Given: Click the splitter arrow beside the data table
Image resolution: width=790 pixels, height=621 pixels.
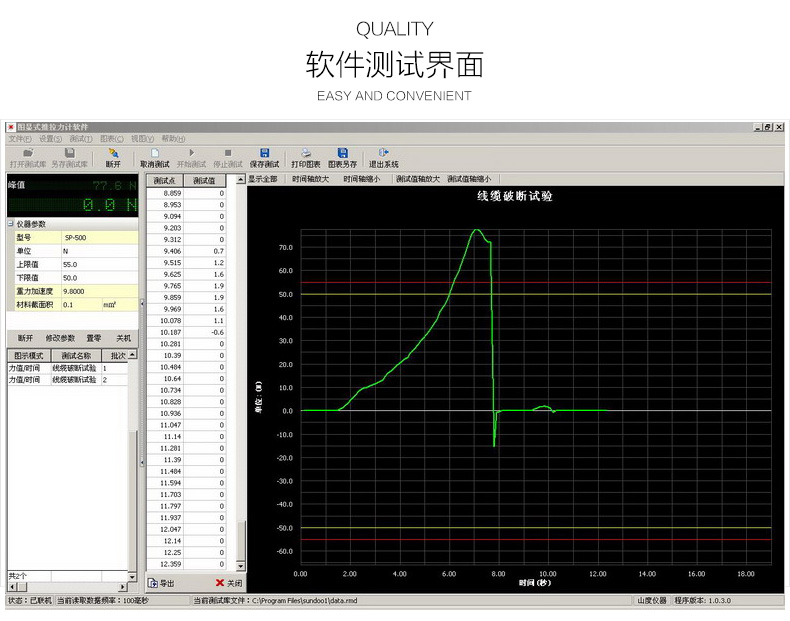Looking at the screenshot, I should (141, 303).
